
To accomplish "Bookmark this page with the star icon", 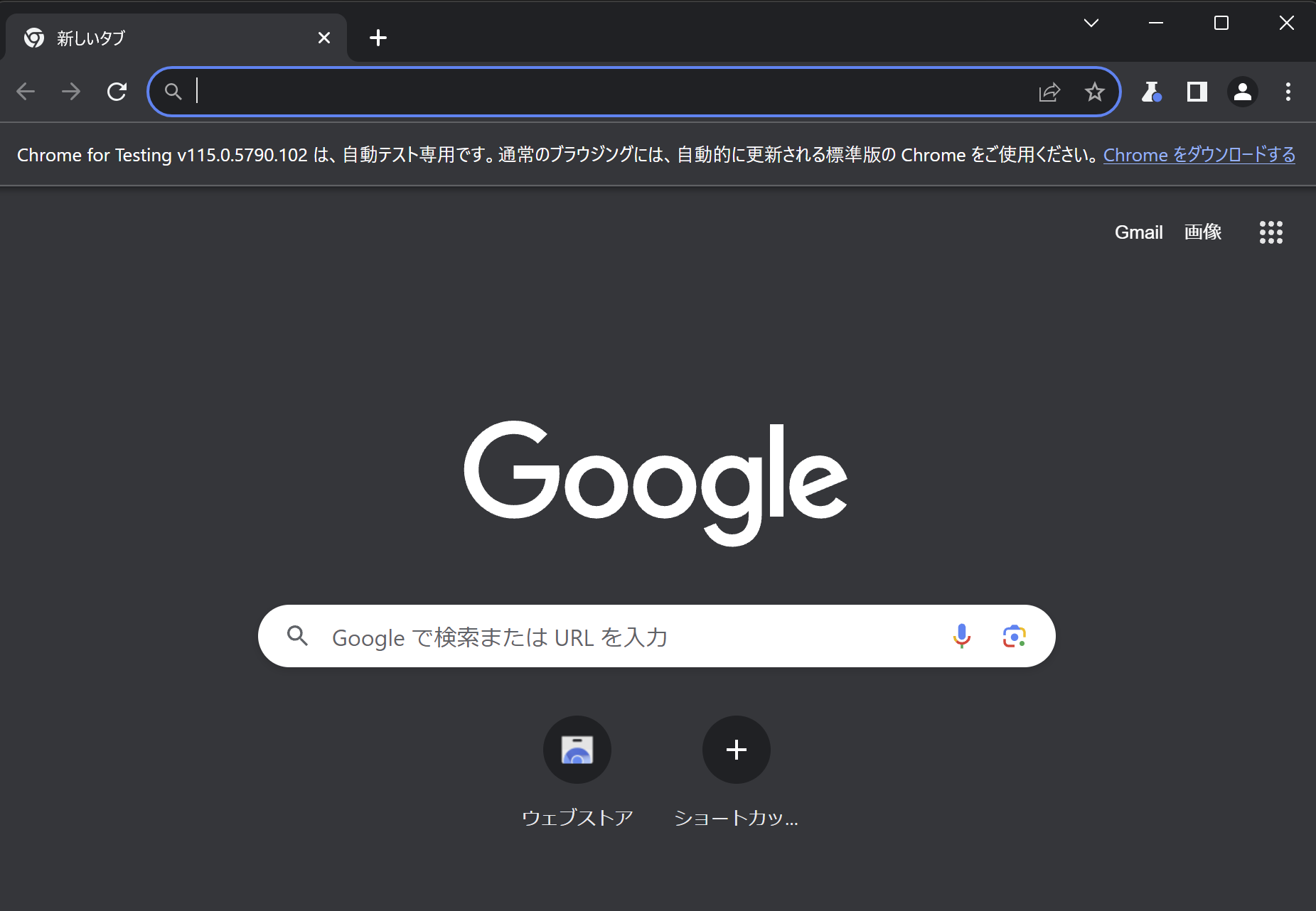I will point(1095,91).
